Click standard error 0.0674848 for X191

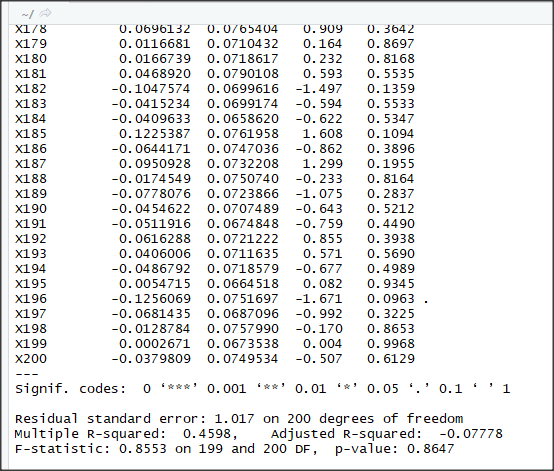(243, 224)
